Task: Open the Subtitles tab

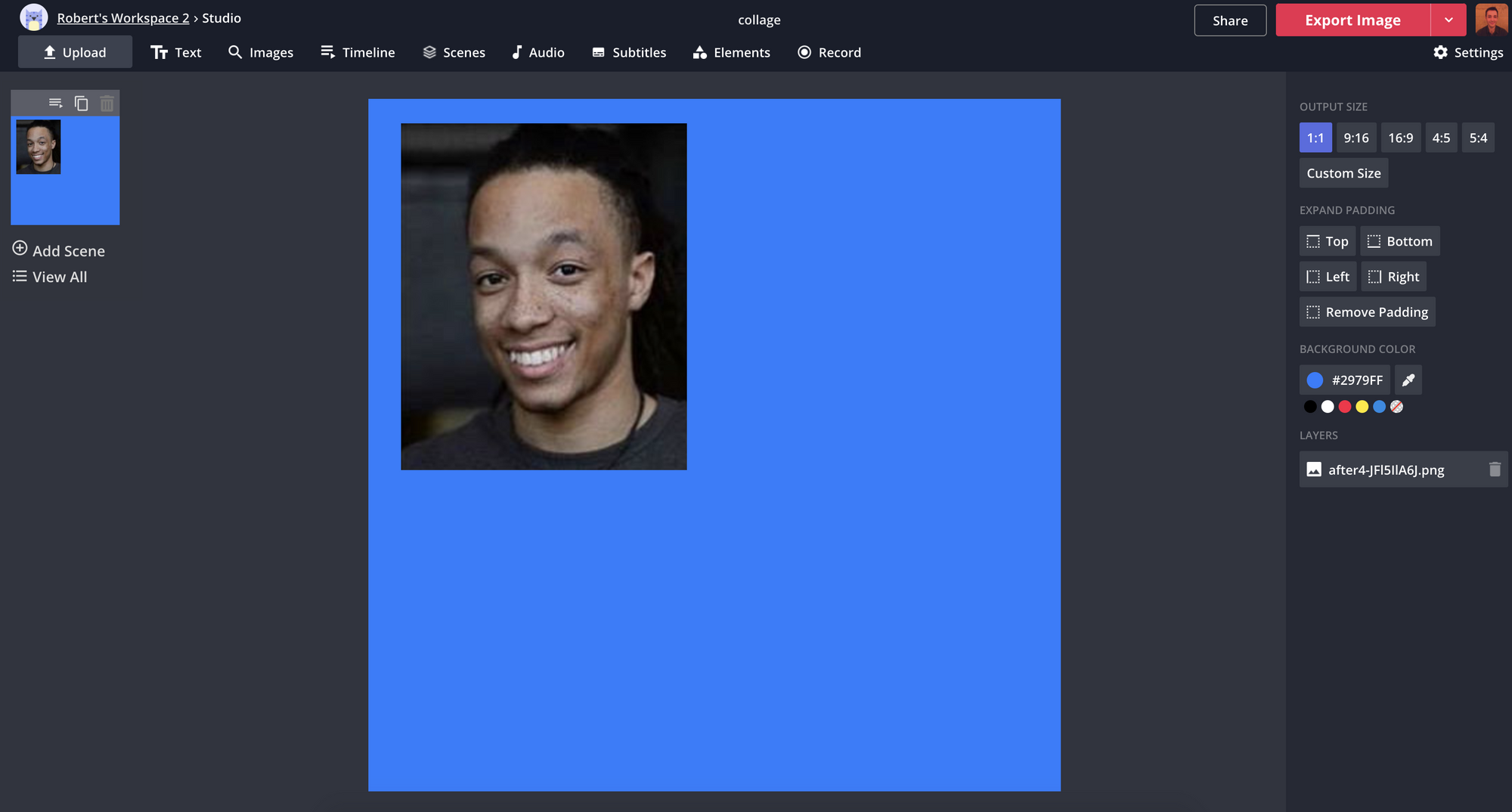Action: point(629,52)
